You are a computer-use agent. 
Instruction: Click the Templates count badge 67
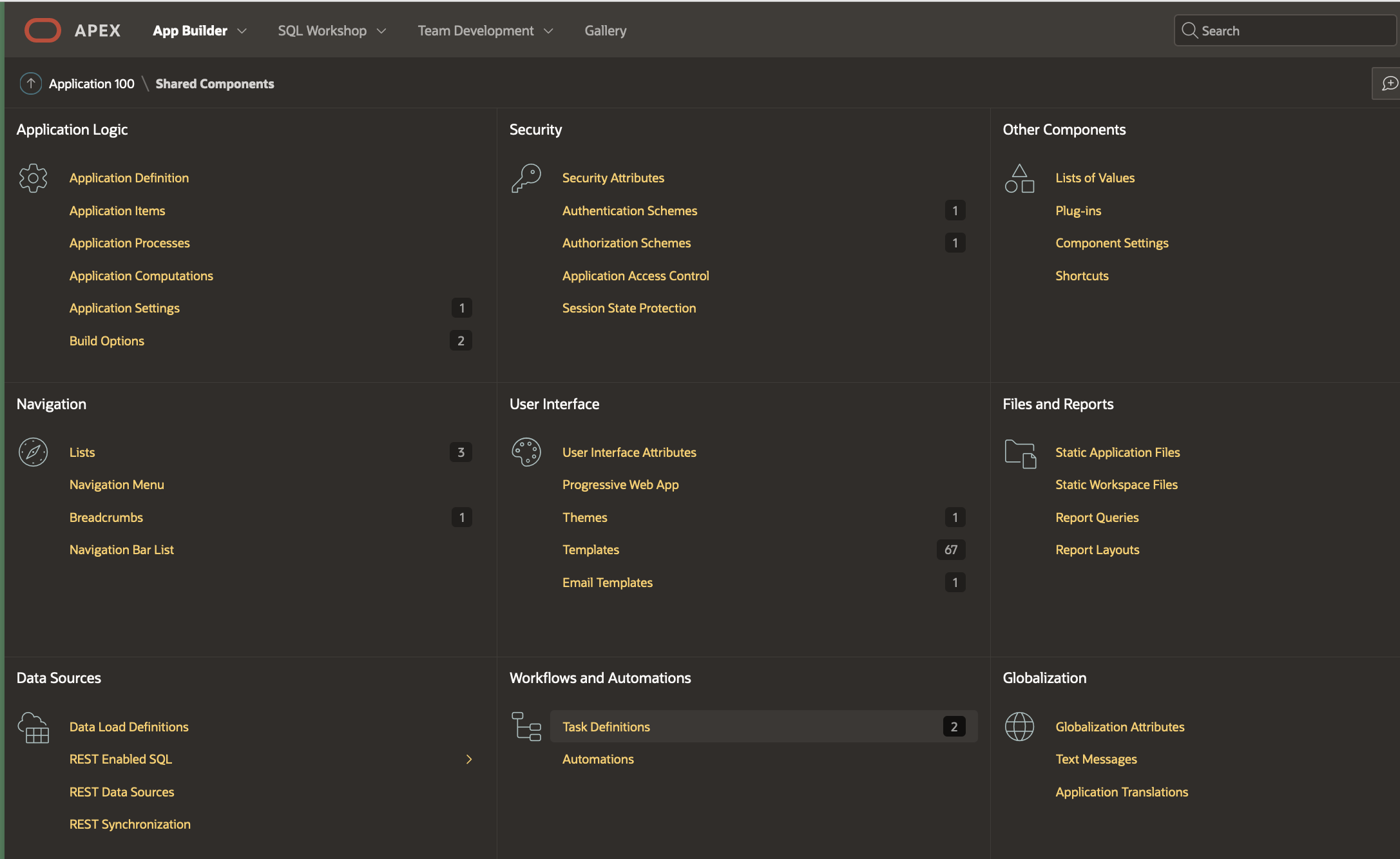tap(950, 550)
